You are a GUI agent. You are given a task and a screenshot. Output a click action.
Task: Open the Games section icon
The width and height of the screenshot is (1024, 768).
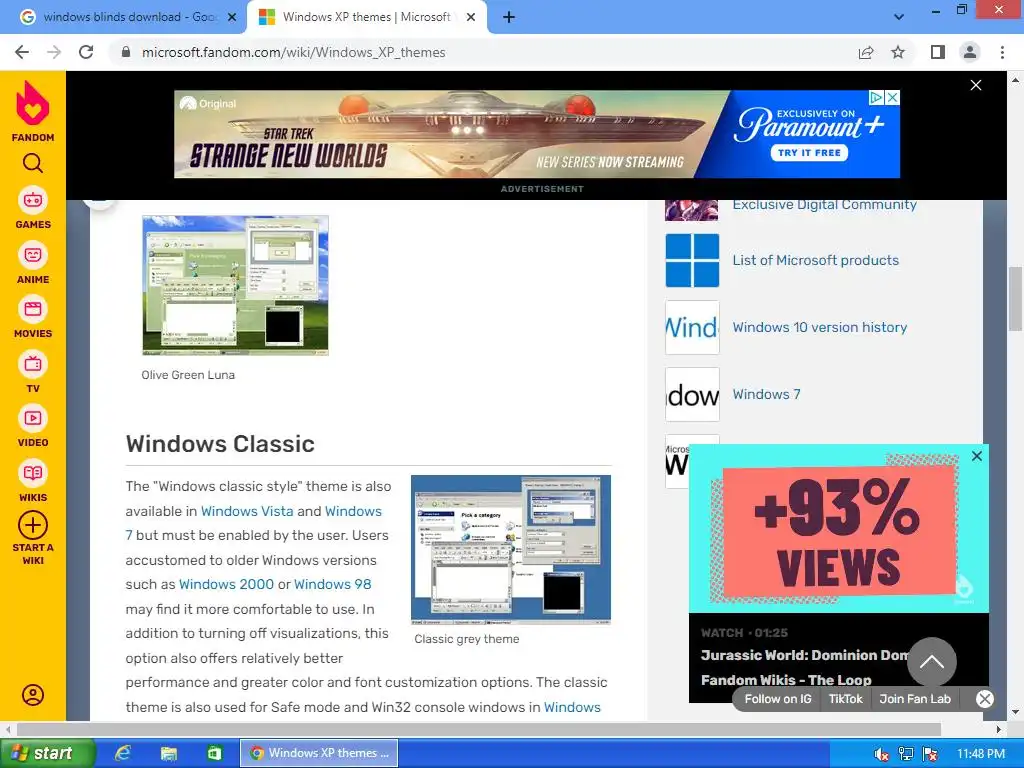33,200
